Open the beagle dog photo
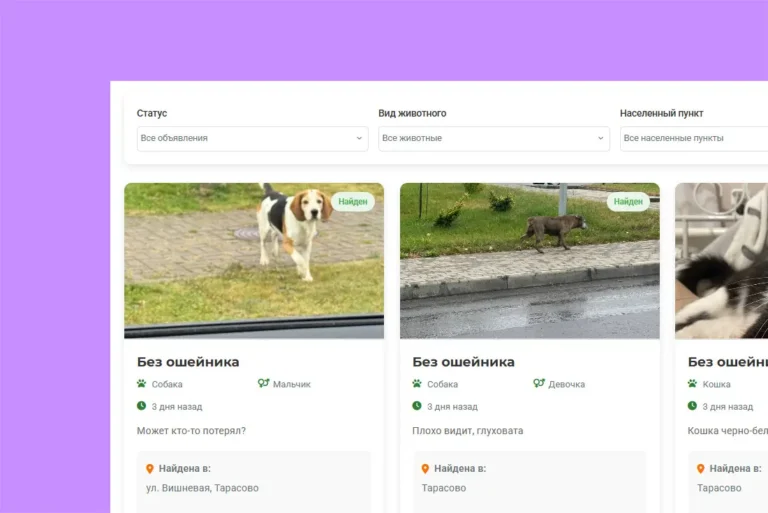 click(254, 260)
